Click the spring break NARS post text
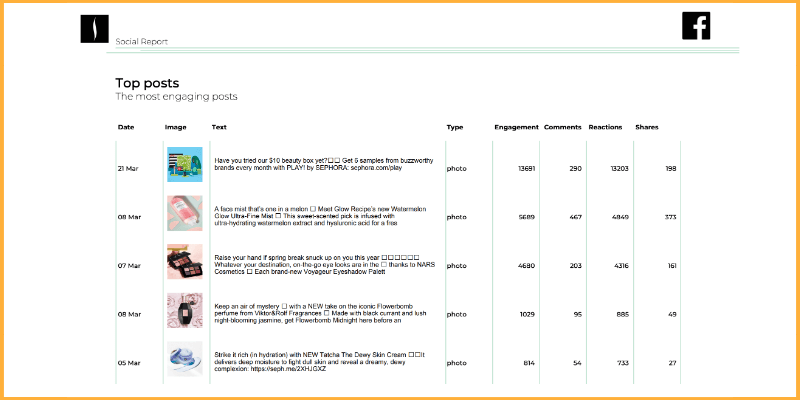Screen dimensions: 800x400 [324, 264]
